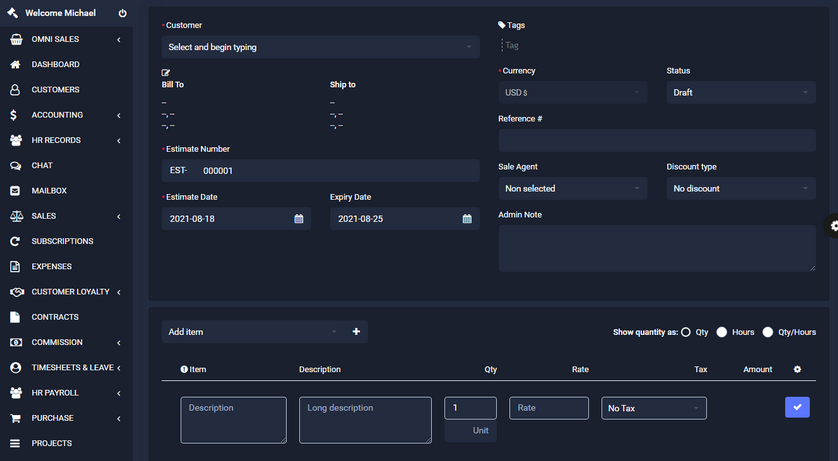Open Dashboard in the sidebar
The image size is (838, 461).
(55, 64)
